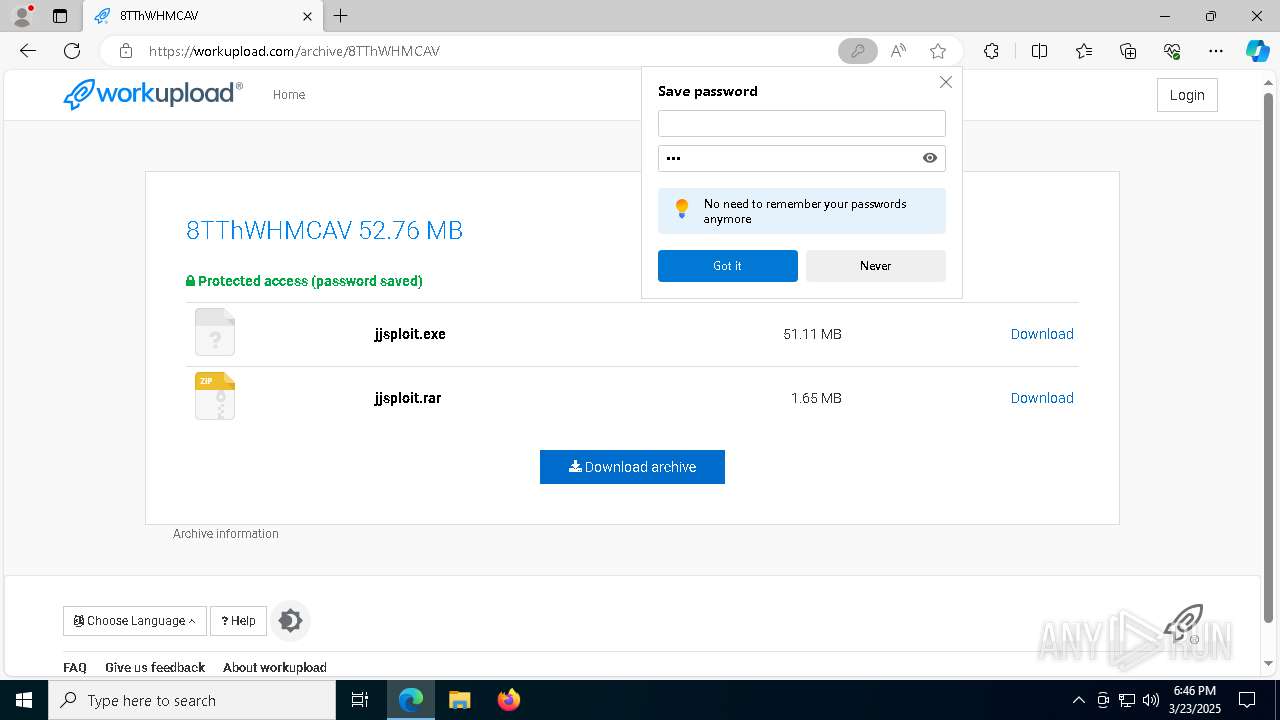The image size is (1280, 720).
Task: Open the Extensions puzzle icon
Action: [x=991, y=51]
